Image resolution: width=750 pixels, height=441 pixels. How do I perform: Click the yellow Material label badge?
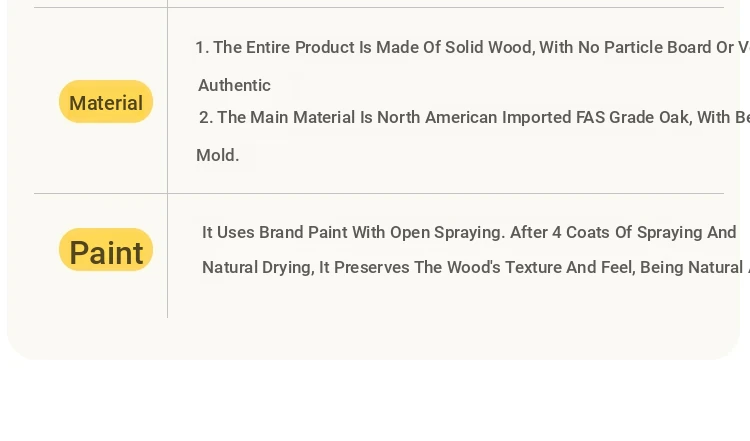click(106, 101)
